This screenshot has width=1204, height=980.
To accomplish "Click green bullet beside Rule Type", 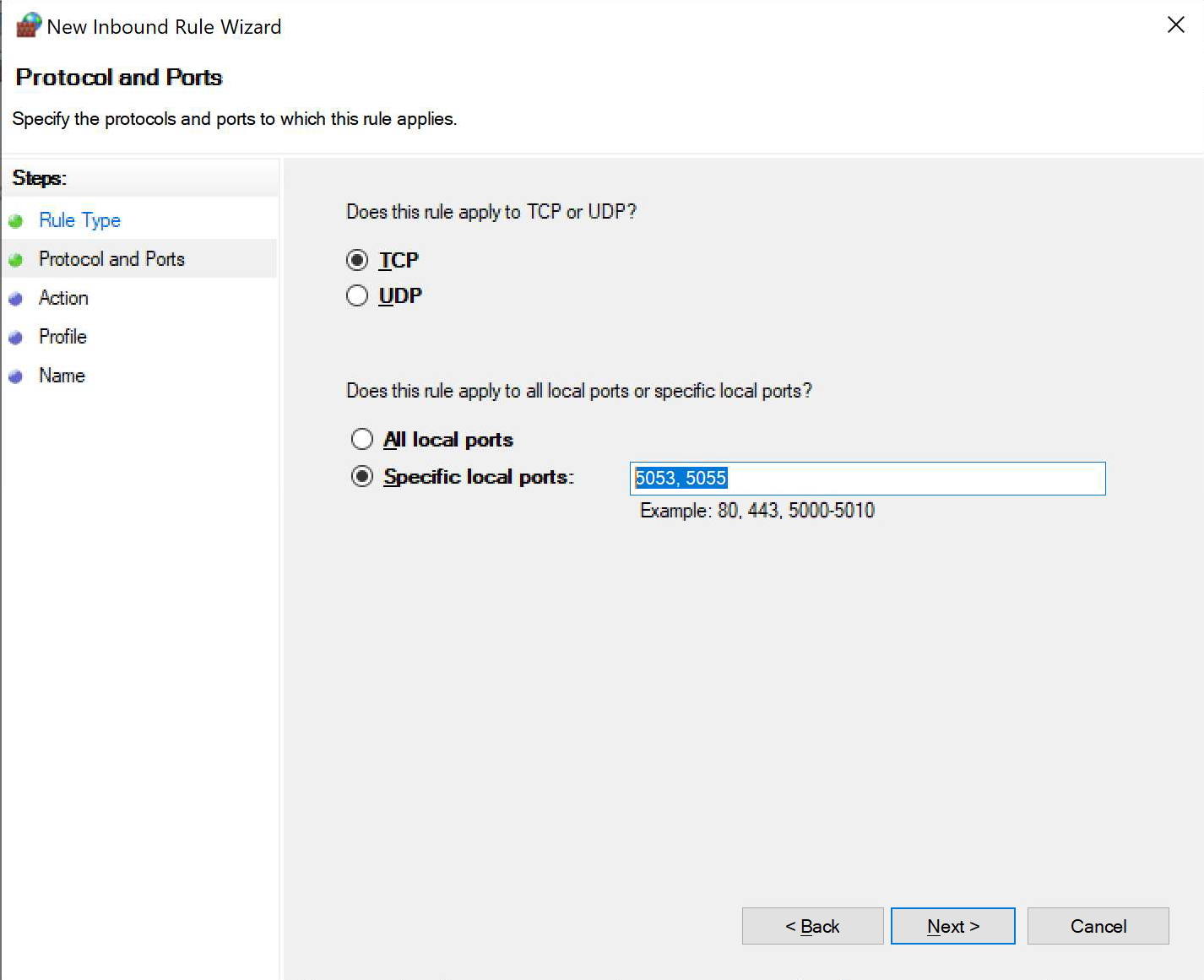I will point(15,221).
